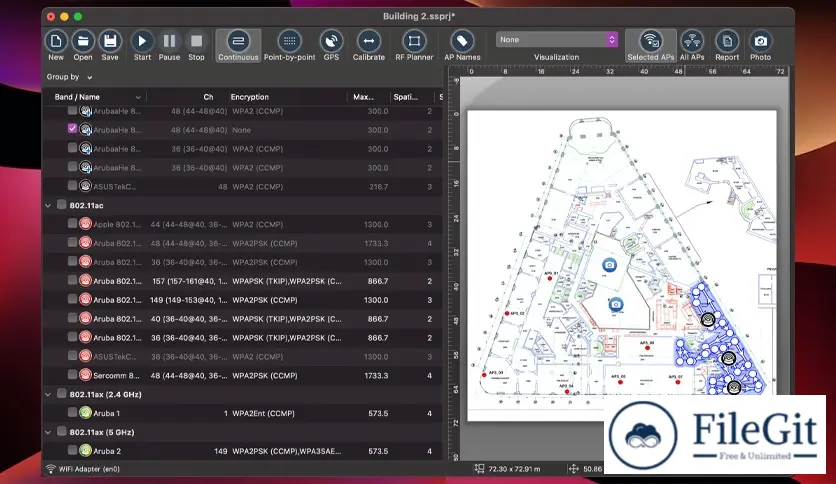836x484 pixels.
Task: Click the WiFi Adapter (en0) status icon
Action: [51, 469]
